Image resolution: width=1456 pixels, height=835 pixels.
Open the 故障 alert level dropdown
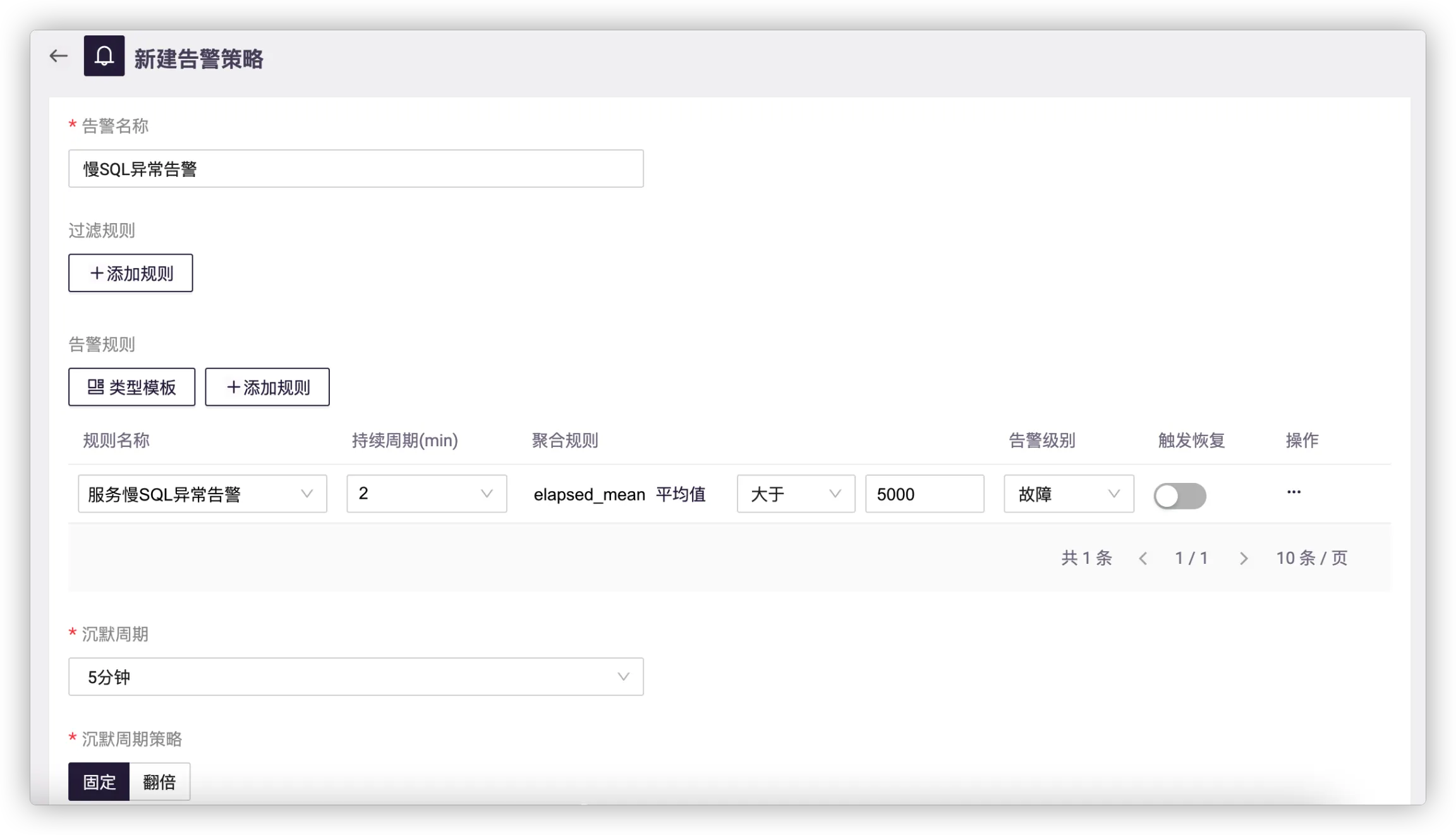click(1069, 494)
